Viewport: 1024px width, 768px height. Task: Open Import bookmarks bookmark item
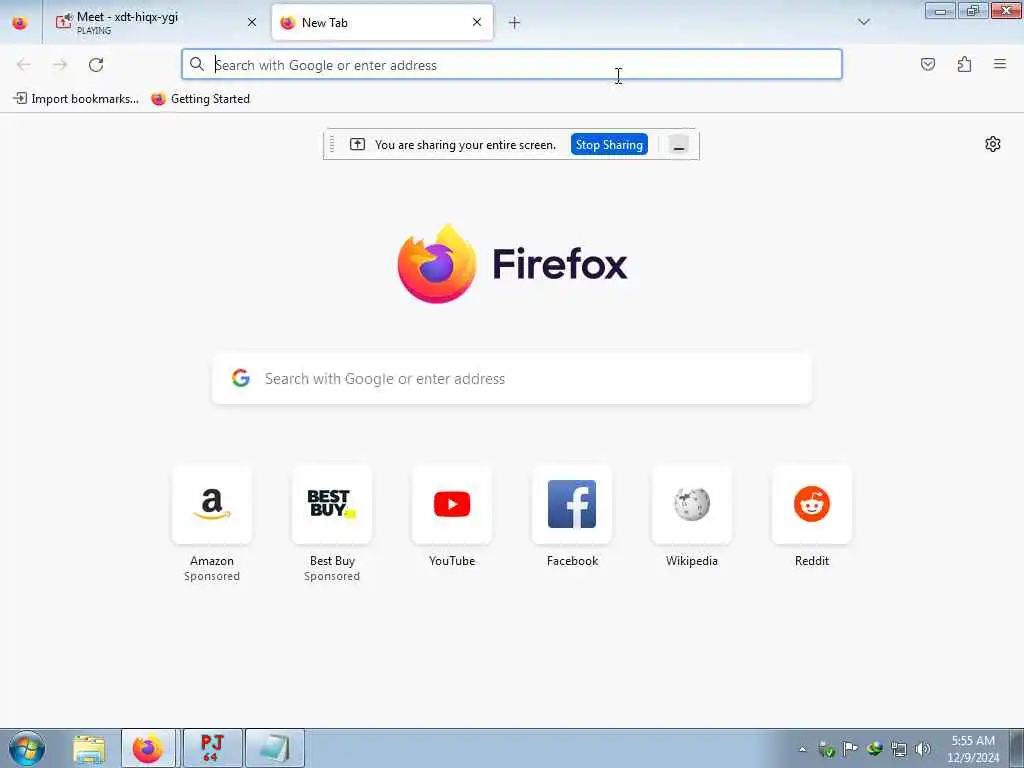click(x=76, y=99)
